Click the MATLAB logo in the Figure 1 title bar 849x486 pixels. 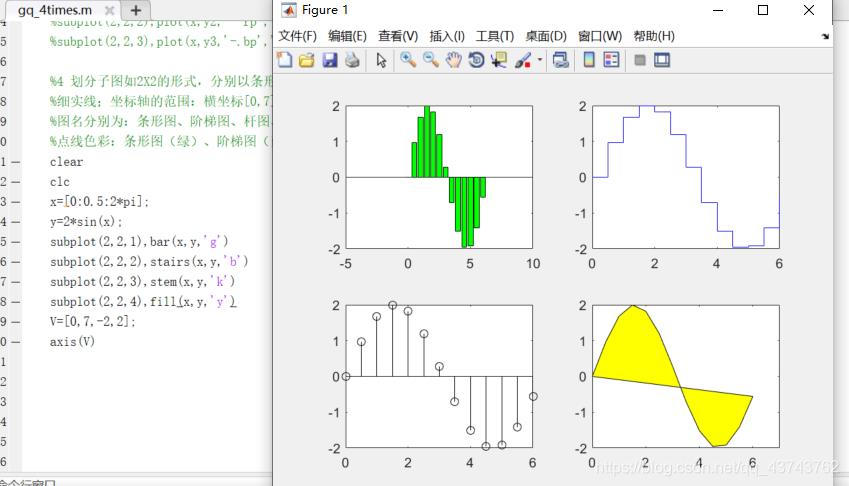point(288,10)
